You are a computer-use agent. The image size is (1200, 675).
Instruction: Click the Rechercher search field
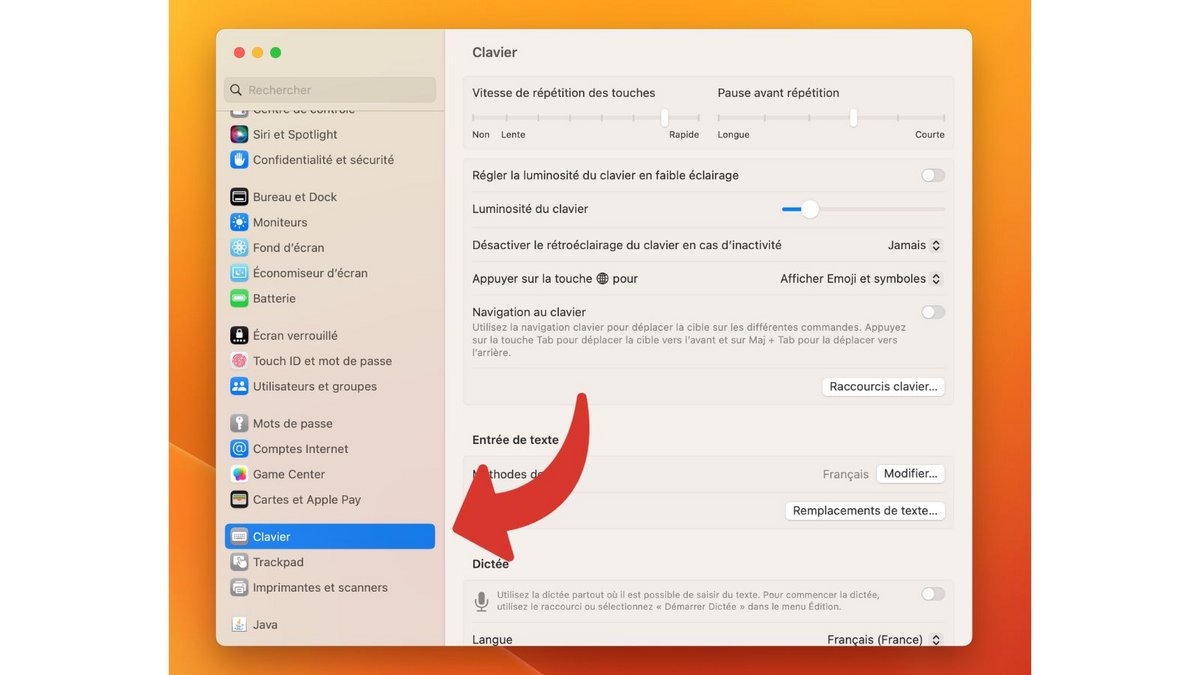click(x=330, y=90)
